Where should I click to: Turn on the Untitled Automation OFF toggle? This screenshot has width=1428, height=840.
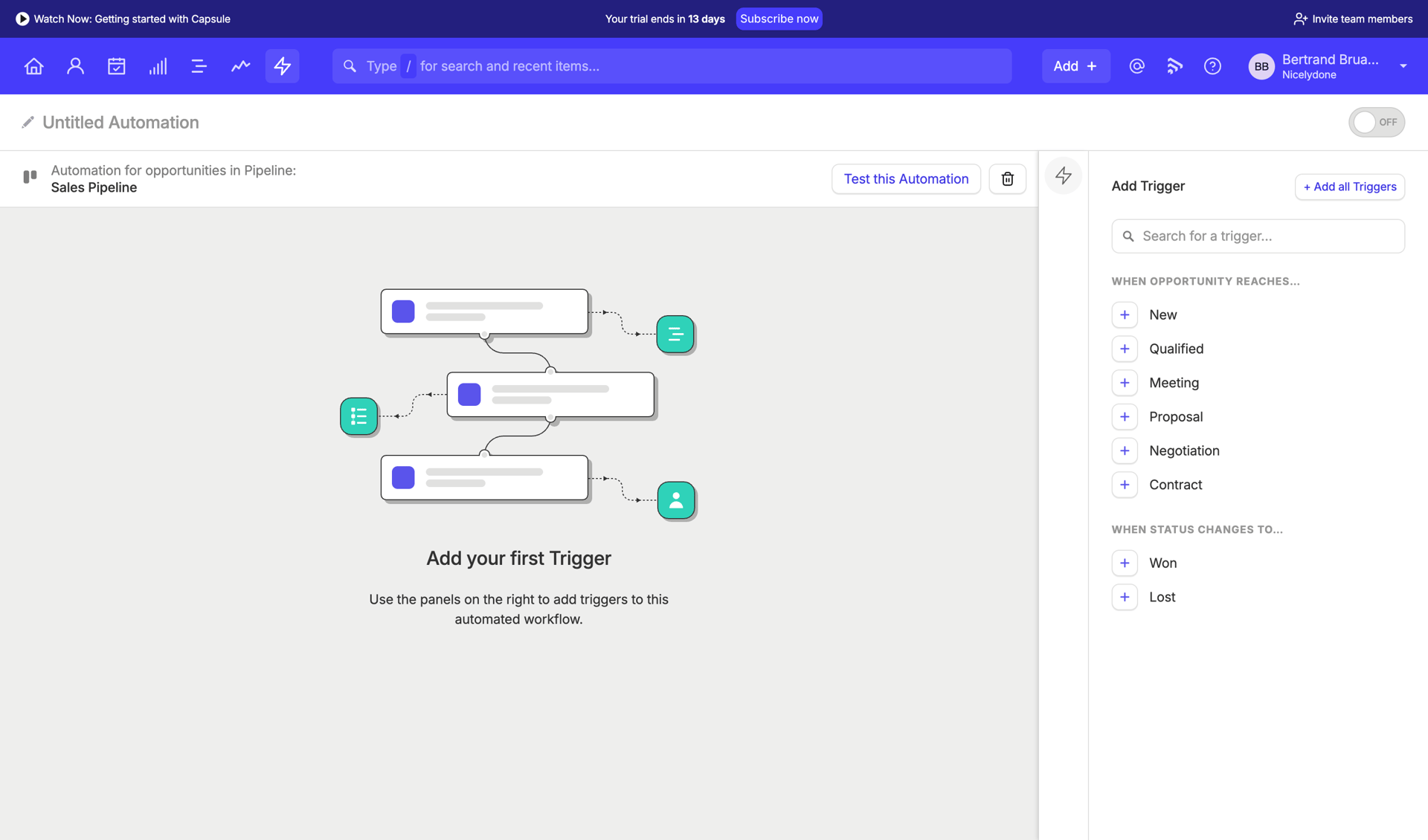(x=1377, y=122)
